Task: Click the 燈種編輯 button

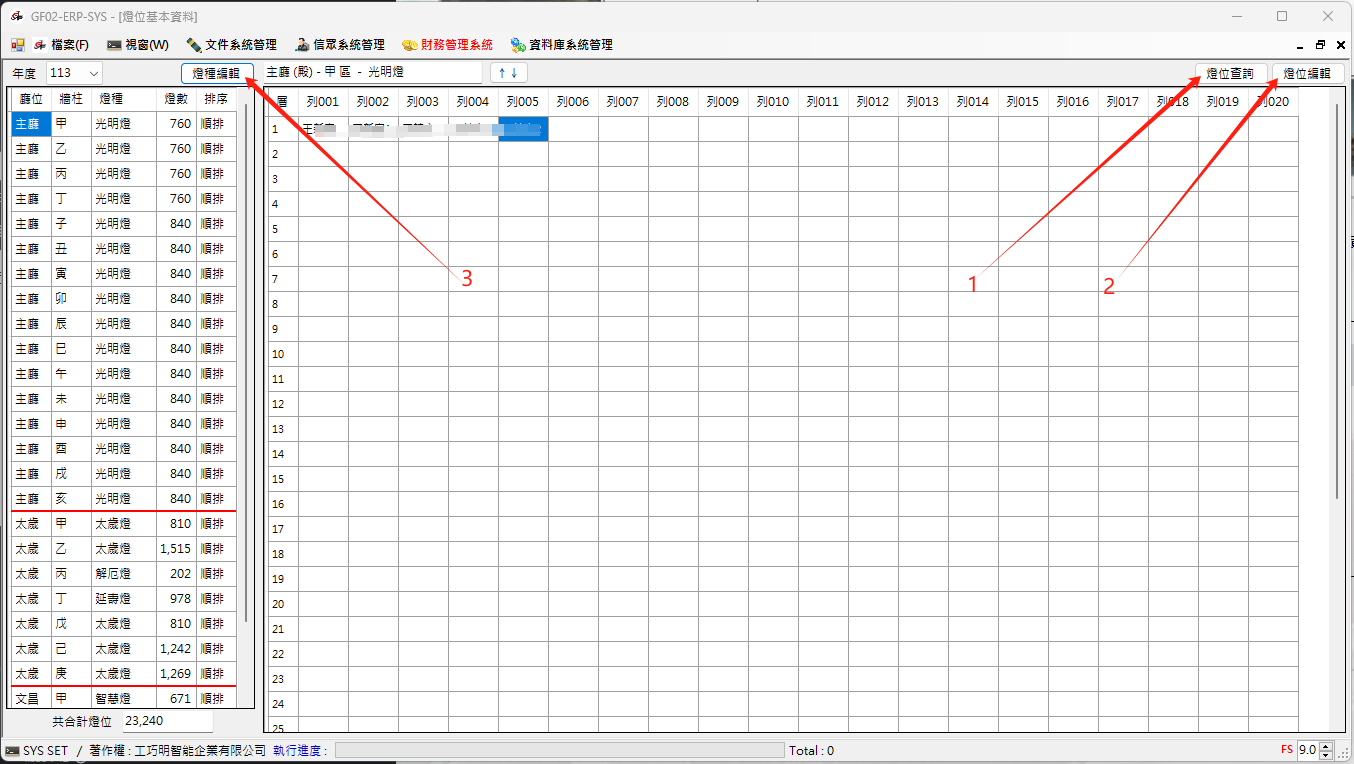Action: tap(217, 73)
